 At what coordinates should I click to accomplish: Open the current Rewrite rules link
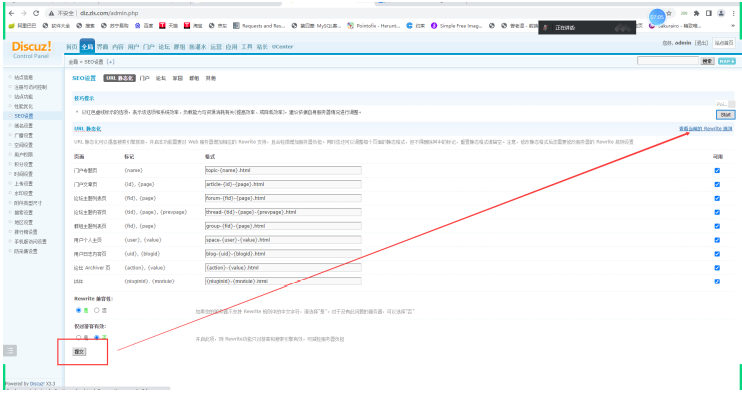(706, 129)
